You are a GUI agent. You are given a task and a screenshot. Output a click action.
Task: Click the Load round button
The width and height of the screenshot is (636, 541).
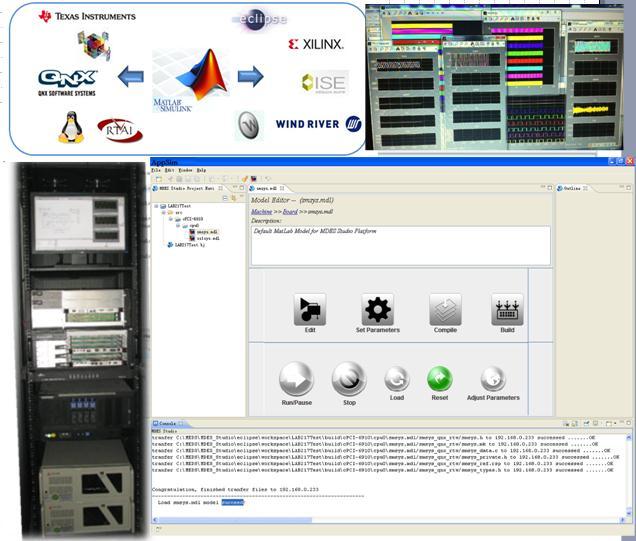coord(397,379)
